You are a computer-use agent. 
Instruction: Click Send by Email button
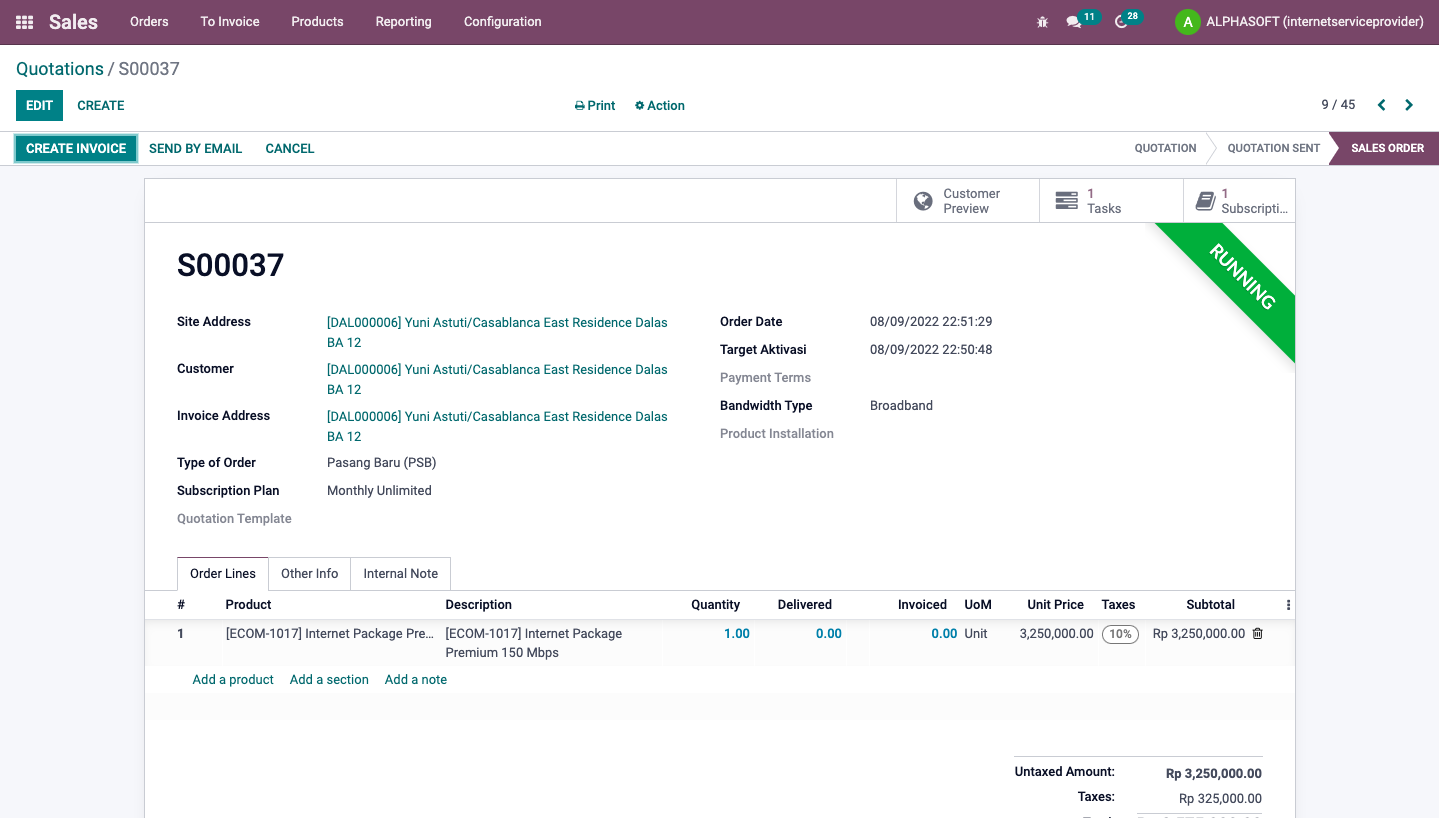pyautogui.click(x=196, y=148)
